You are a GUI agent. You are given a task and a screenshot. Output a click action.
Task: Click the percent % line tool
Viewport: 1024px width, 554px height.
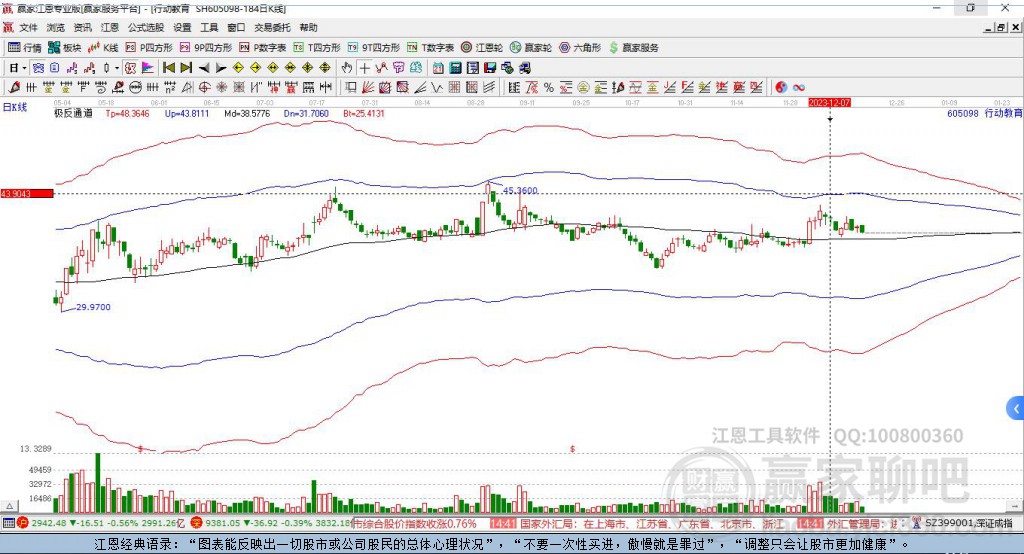(x=549, y=87)
